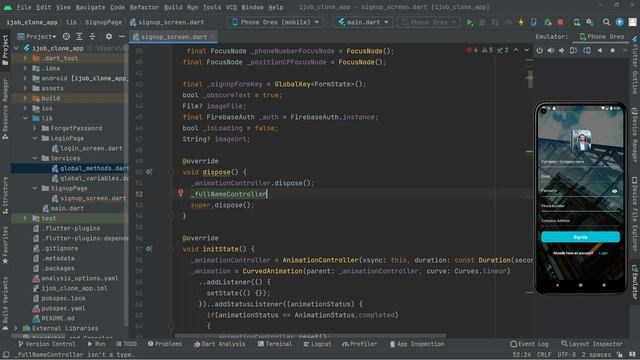This screenshot has height=360, width=640.
Task: Open the Phone Oreo (mobile) device selector
Action: 276,22
